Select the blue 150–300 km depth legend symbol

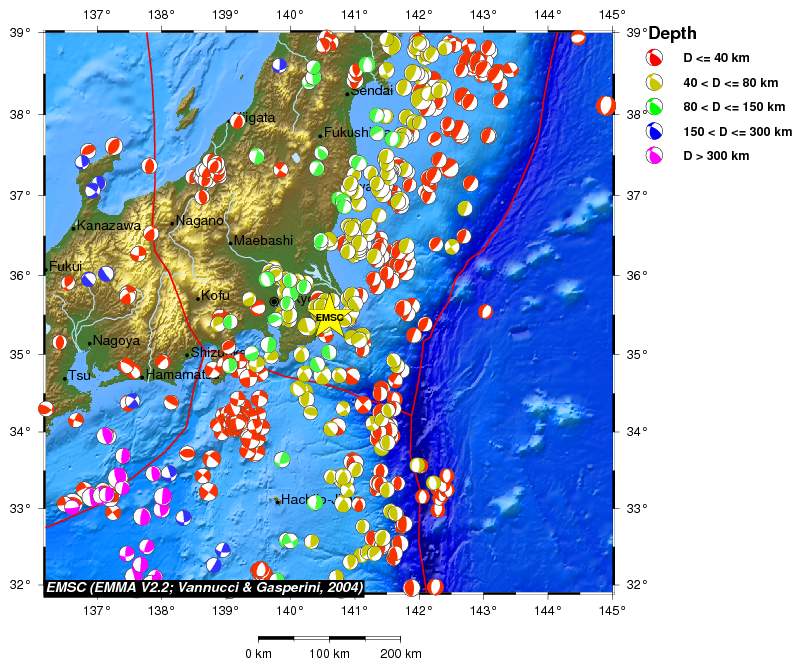tap(655, 131)
